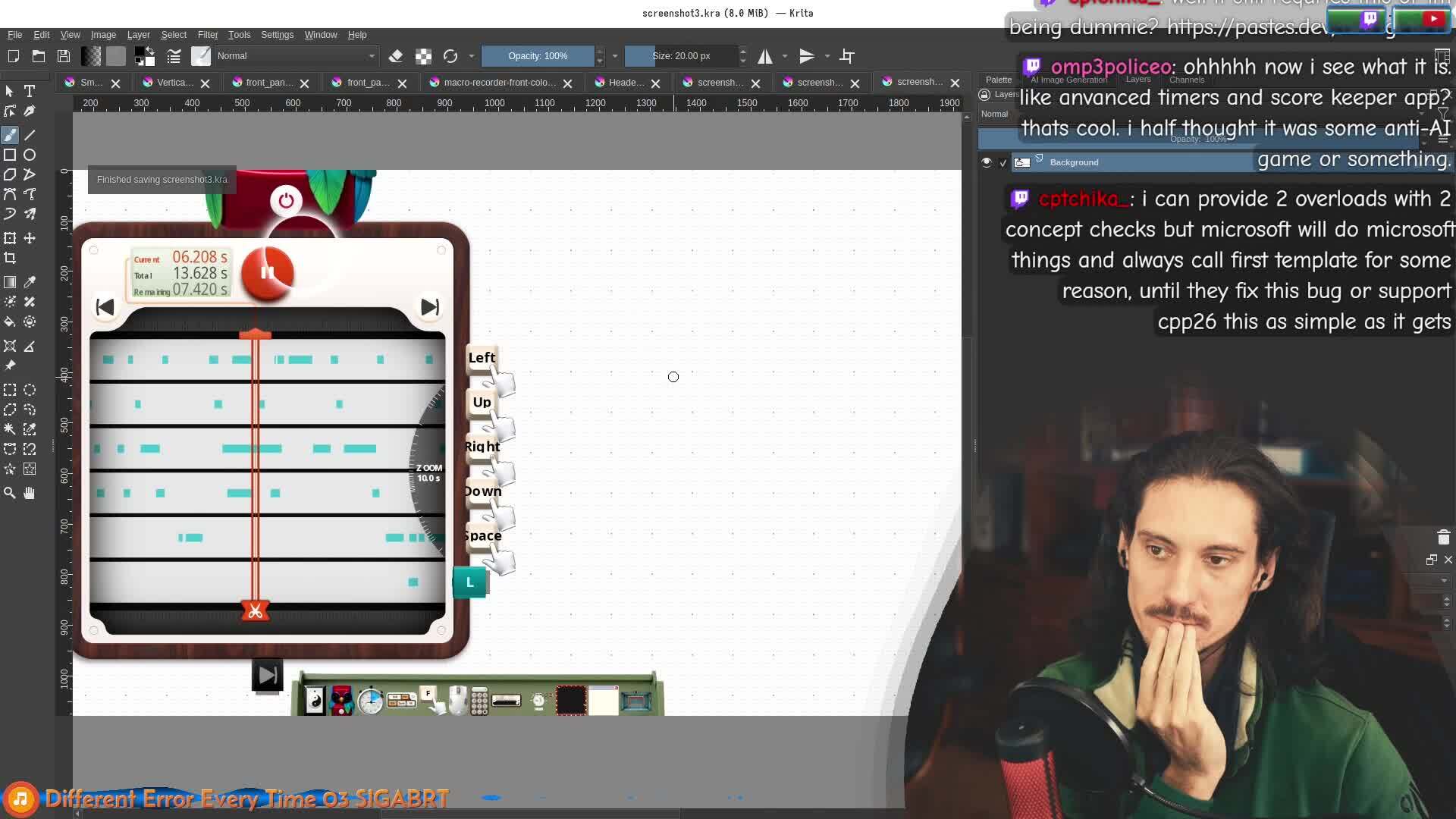The image size is (1456, 819).
Task: Open the Channels docker tab
Action: coord(1186,80)
